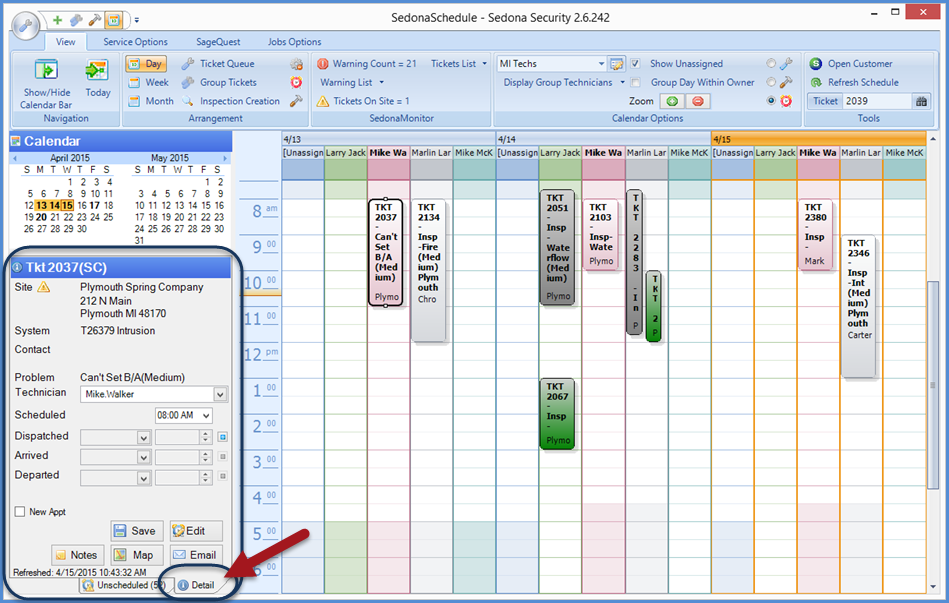Open the Arrived date dropdown
The width and height of the screenshot is (949, 603).
coord(143,457)
